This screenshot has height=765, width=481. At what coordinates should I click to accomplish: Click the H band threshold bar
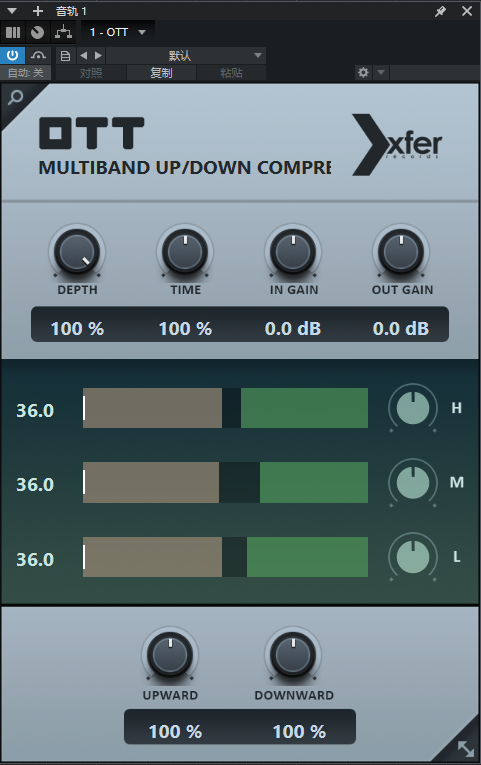tap(225, 408)
